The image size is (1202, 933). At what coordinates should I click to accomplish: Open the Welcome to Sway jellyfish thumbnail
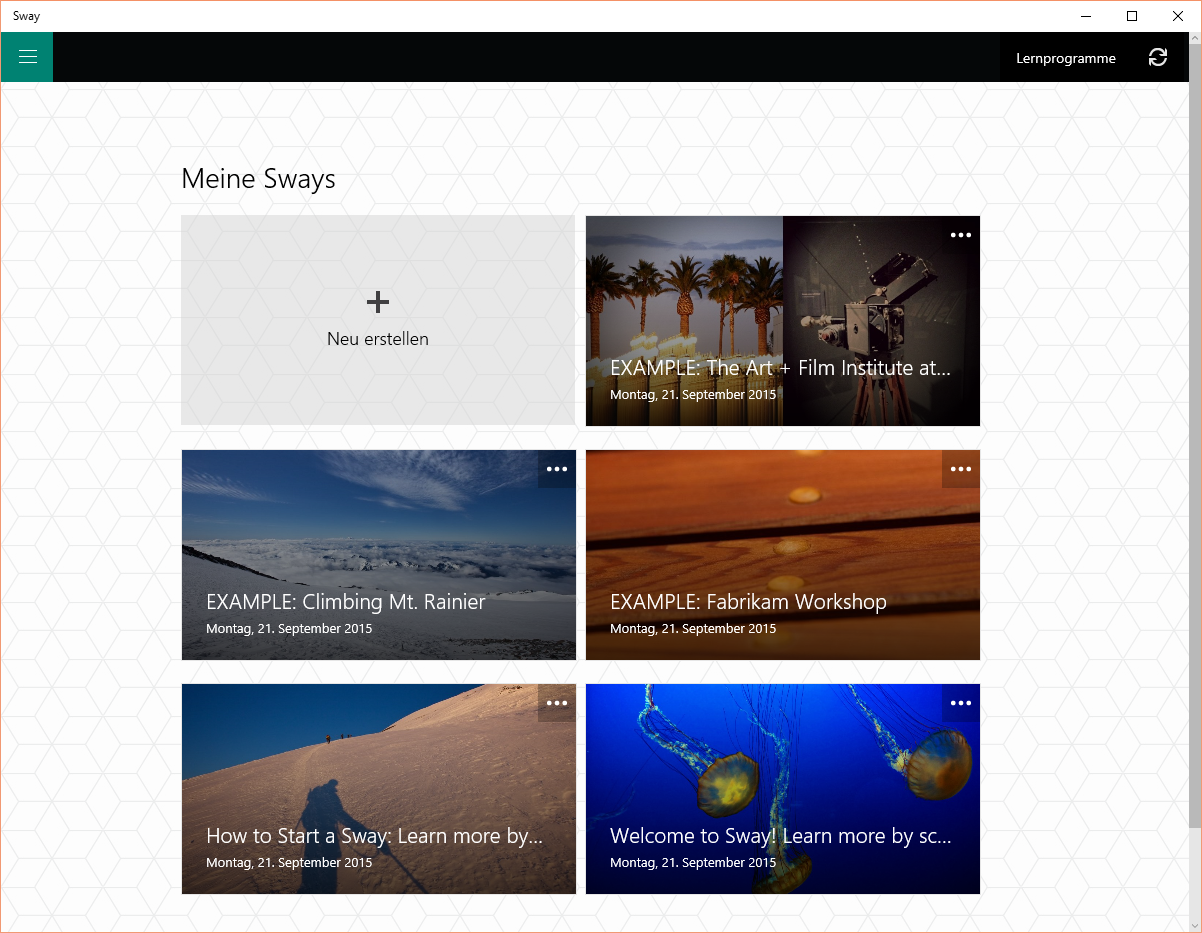[783, 789]
